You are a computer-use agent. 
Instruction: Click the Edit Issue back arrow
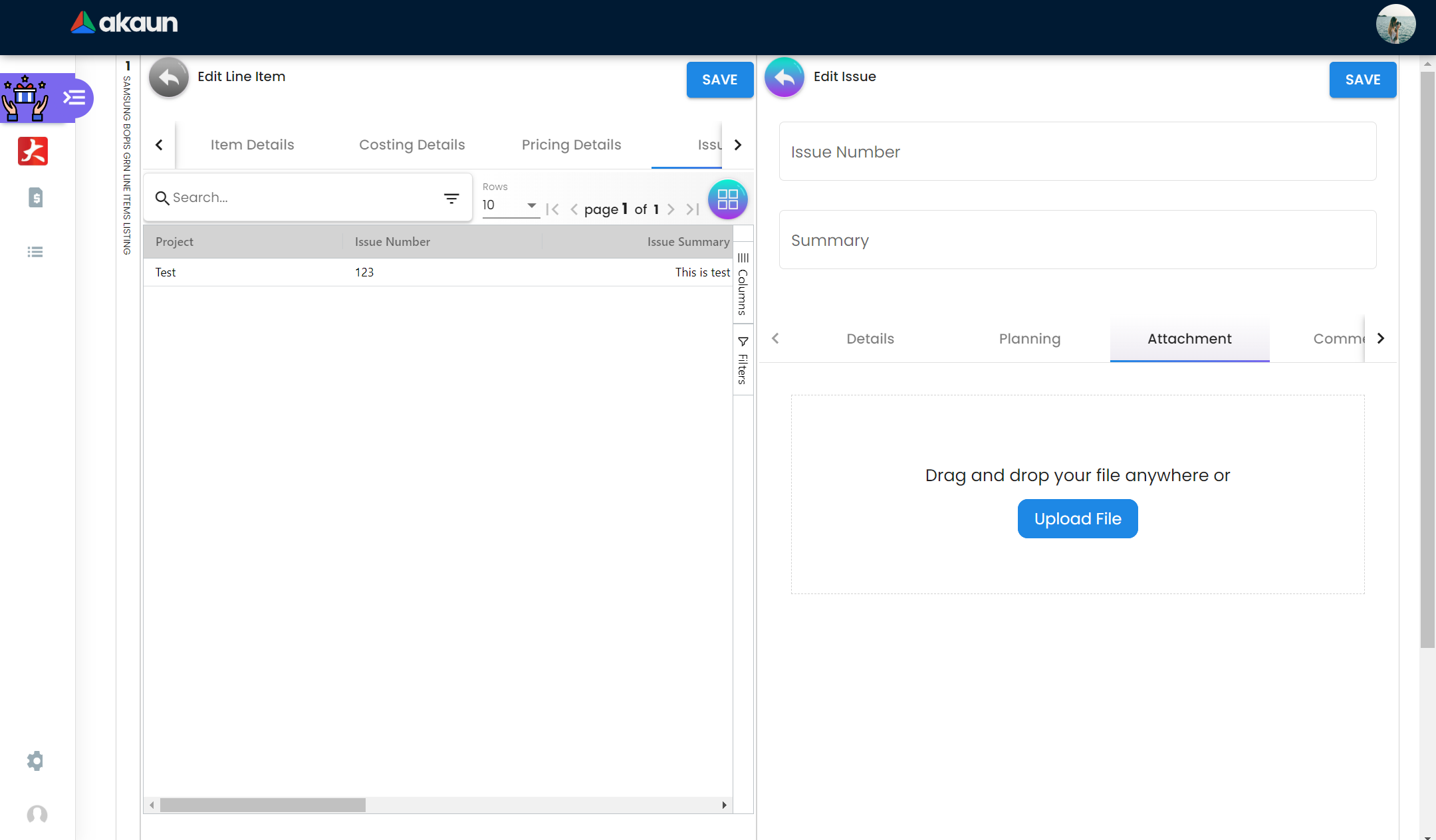click(x=784, y=78)
